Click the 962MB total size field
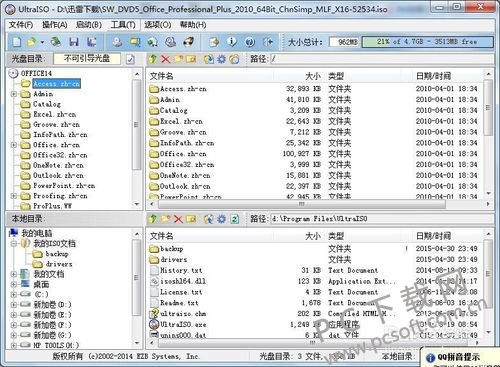 (x=345, y=42)
